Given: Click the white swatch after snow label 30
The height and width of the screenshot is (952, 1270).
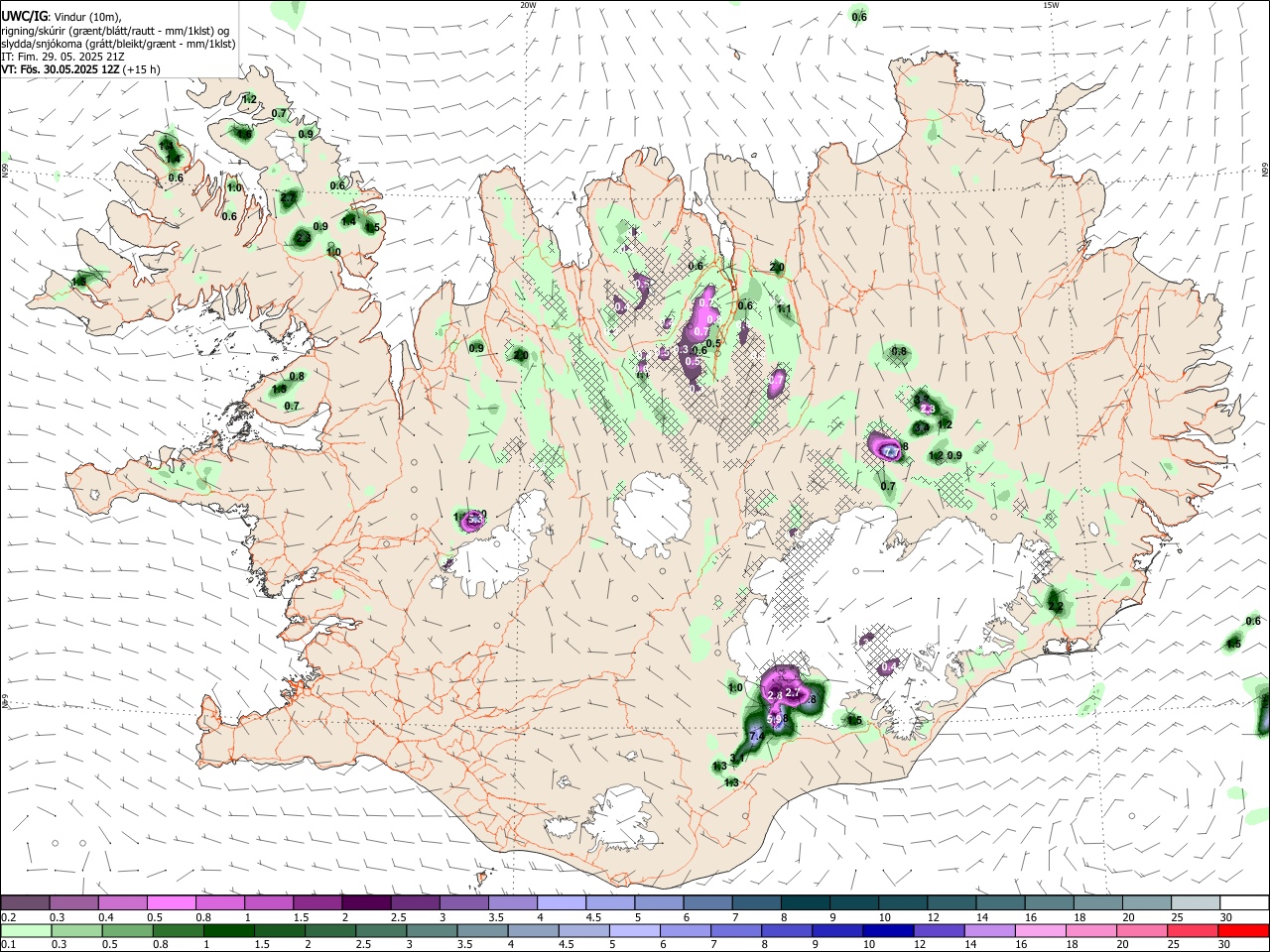Looking at the screenshot, I should pyautogui.click(x=1244, y=903).
